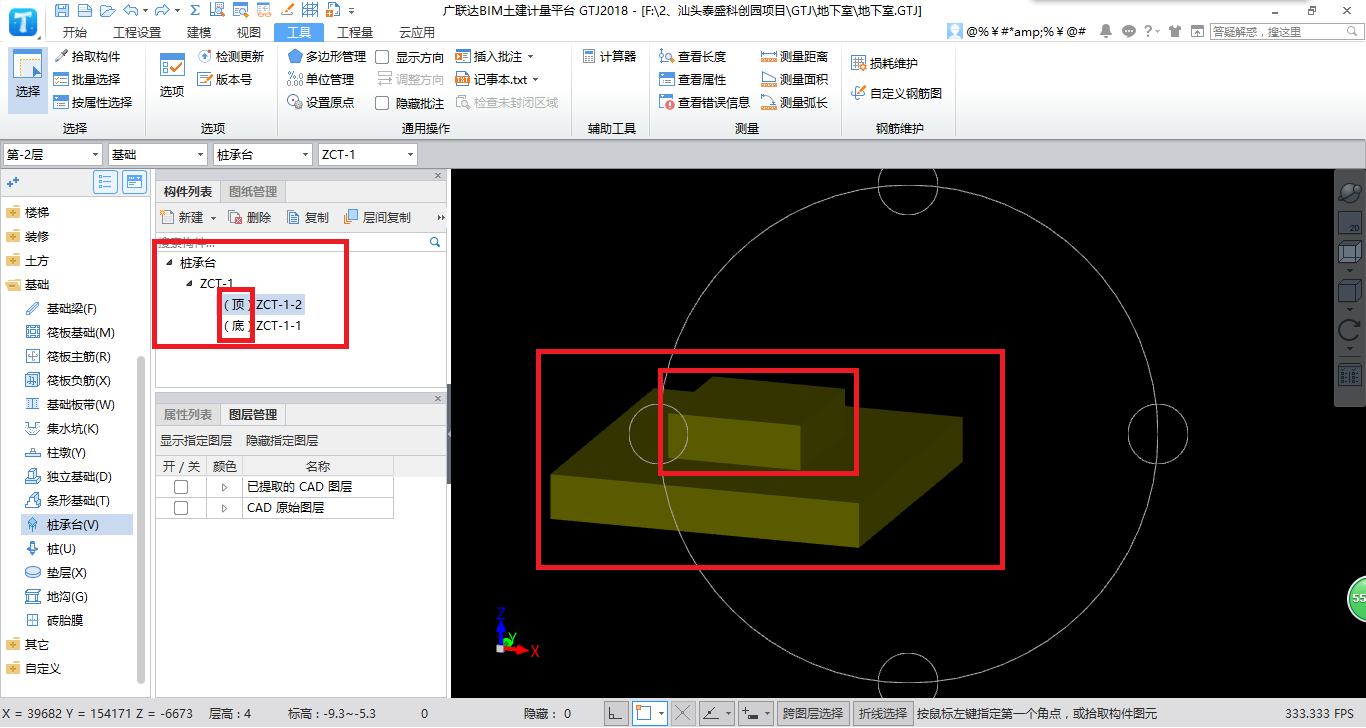Viewport: 1366px width, 728px height.
Task: Click the orbit sphere icon in right toolbar
Action: point(1349,191)
